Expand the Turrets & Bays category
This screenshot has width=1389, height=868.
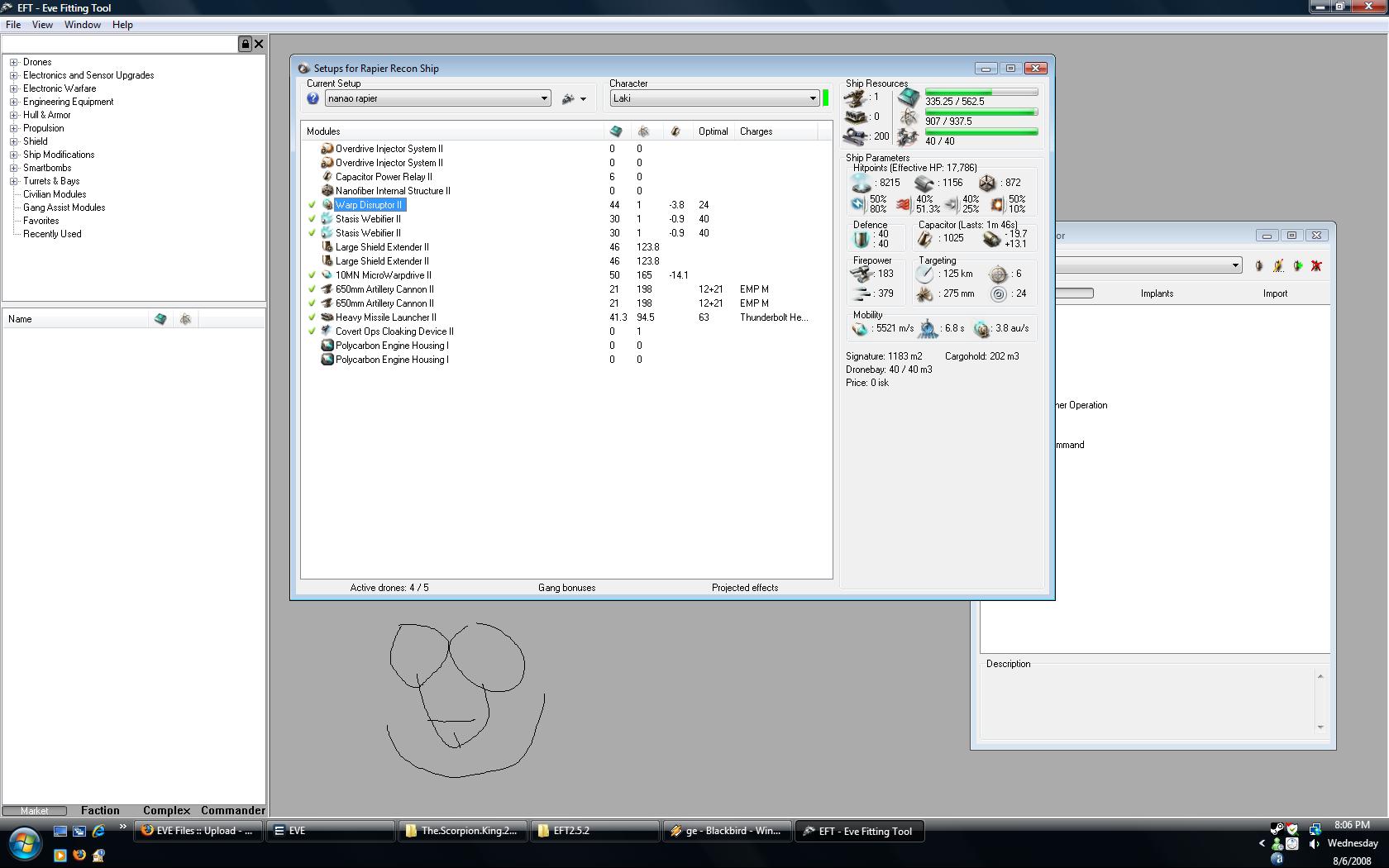click(x=13, y=181)
